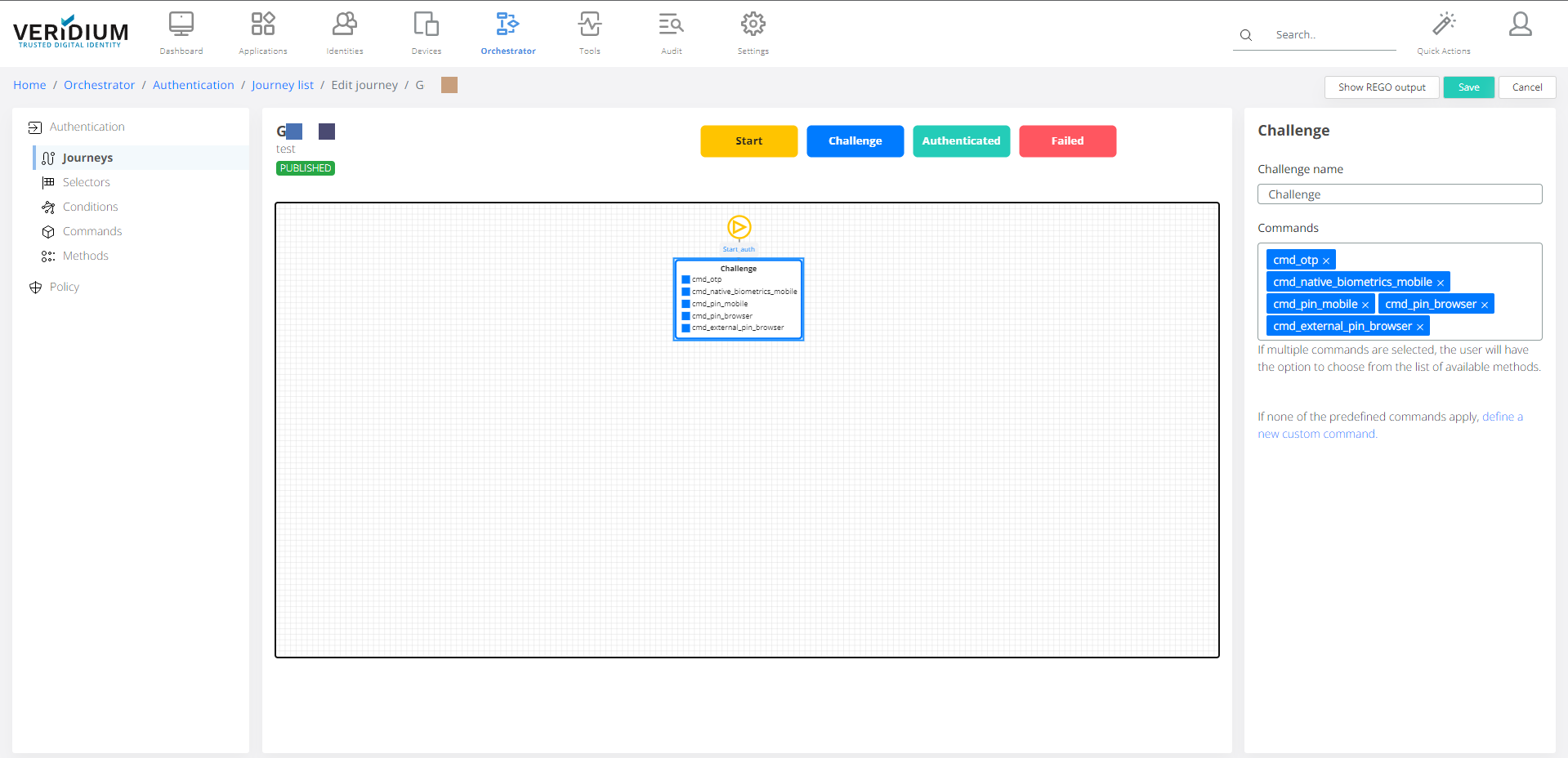This screenshot has width=1568, height=758.
Task: Go to the Identities section icon
Action: (344, 25)
